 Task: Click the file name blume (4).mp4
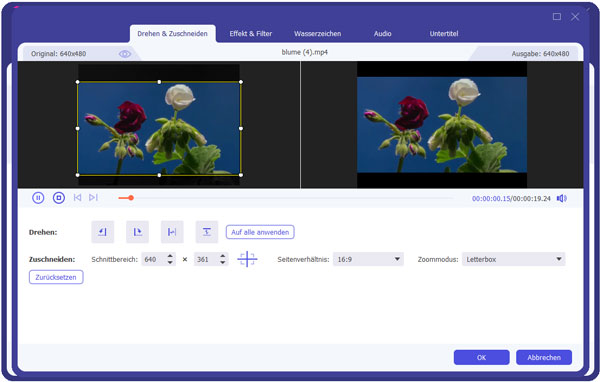pyautogui.click(x=305, y=52)
